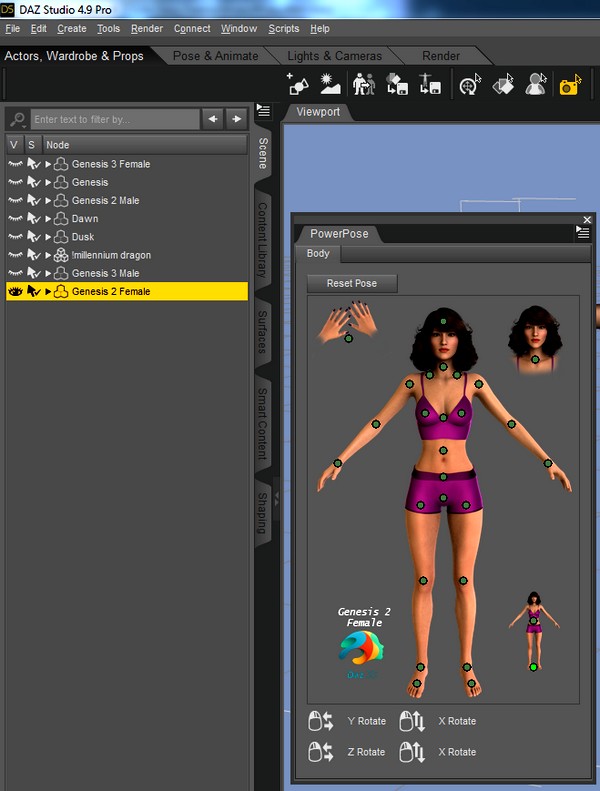Toggle visibility eye for Genesis 2 Male
600x791 pixels.
(15, 200)
